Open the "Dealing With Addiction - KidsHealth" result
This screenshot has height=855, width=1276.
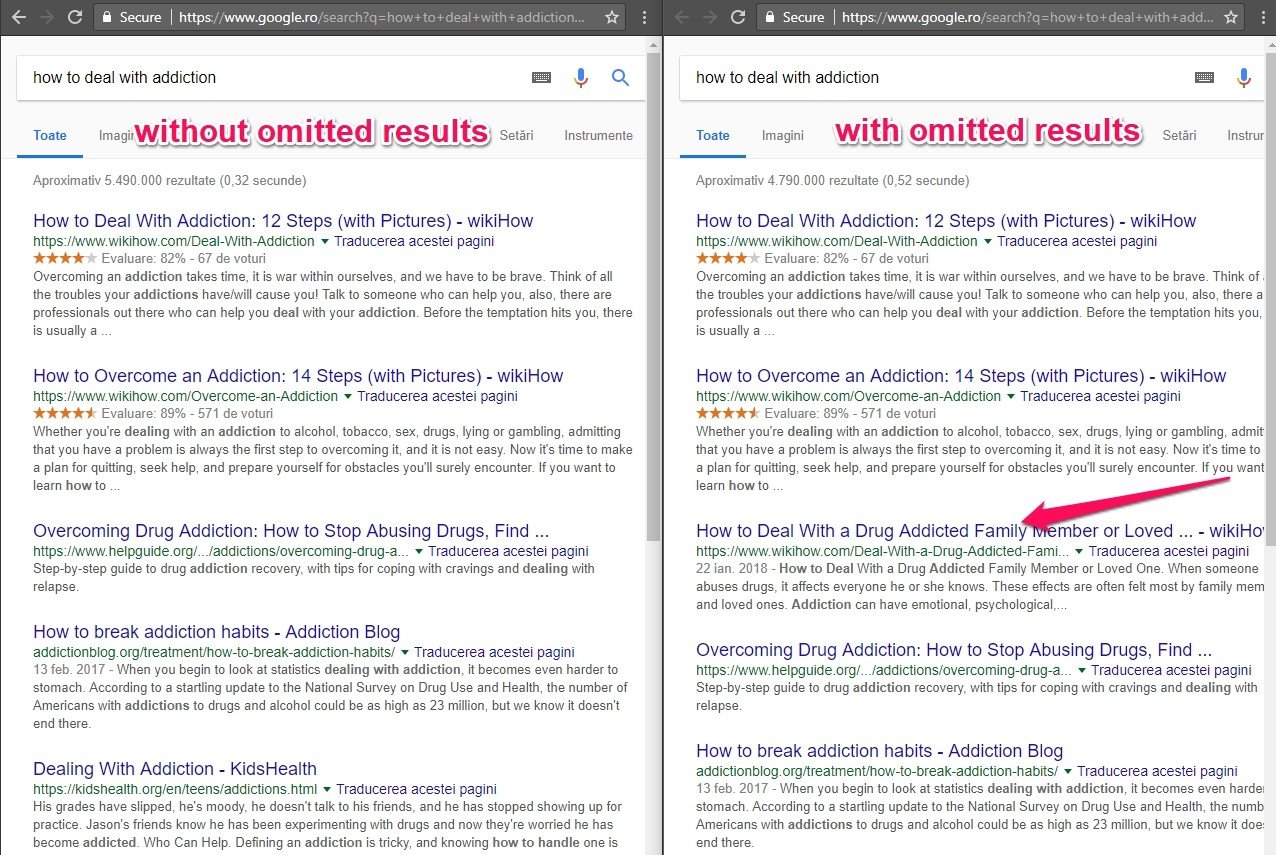pyautogui.click(x=174, y=769)
